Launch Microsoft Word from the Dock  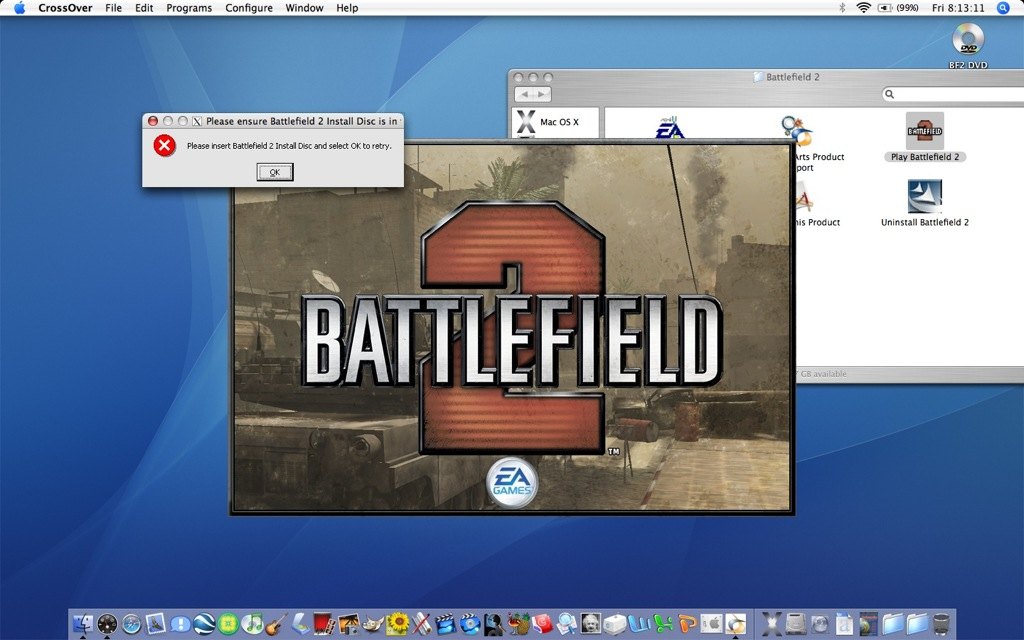[x=639, y=624]
